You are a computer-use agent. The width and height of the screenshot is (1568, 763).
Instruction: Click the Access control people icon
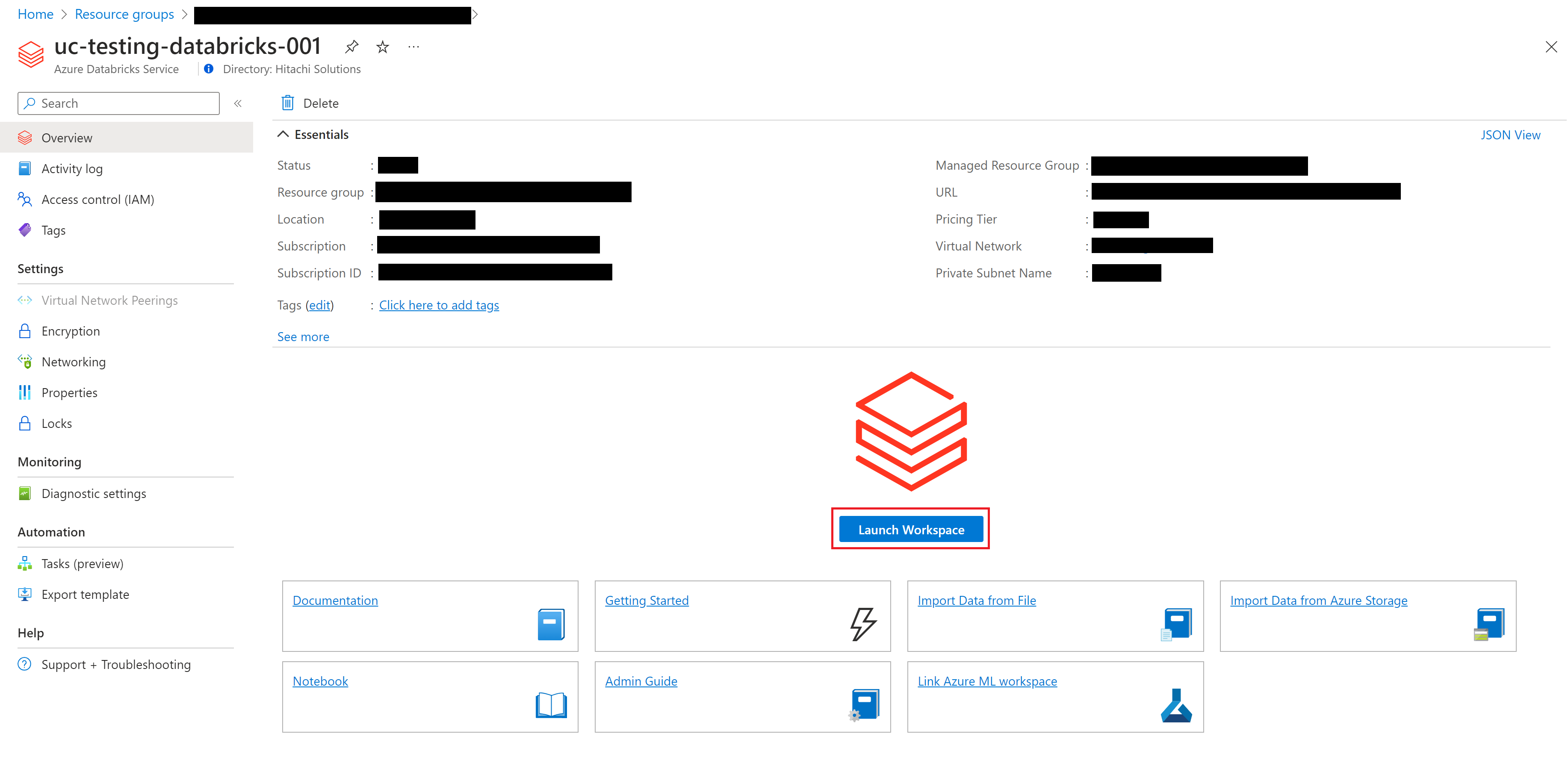pyautogui.click(x=25, y=200)
